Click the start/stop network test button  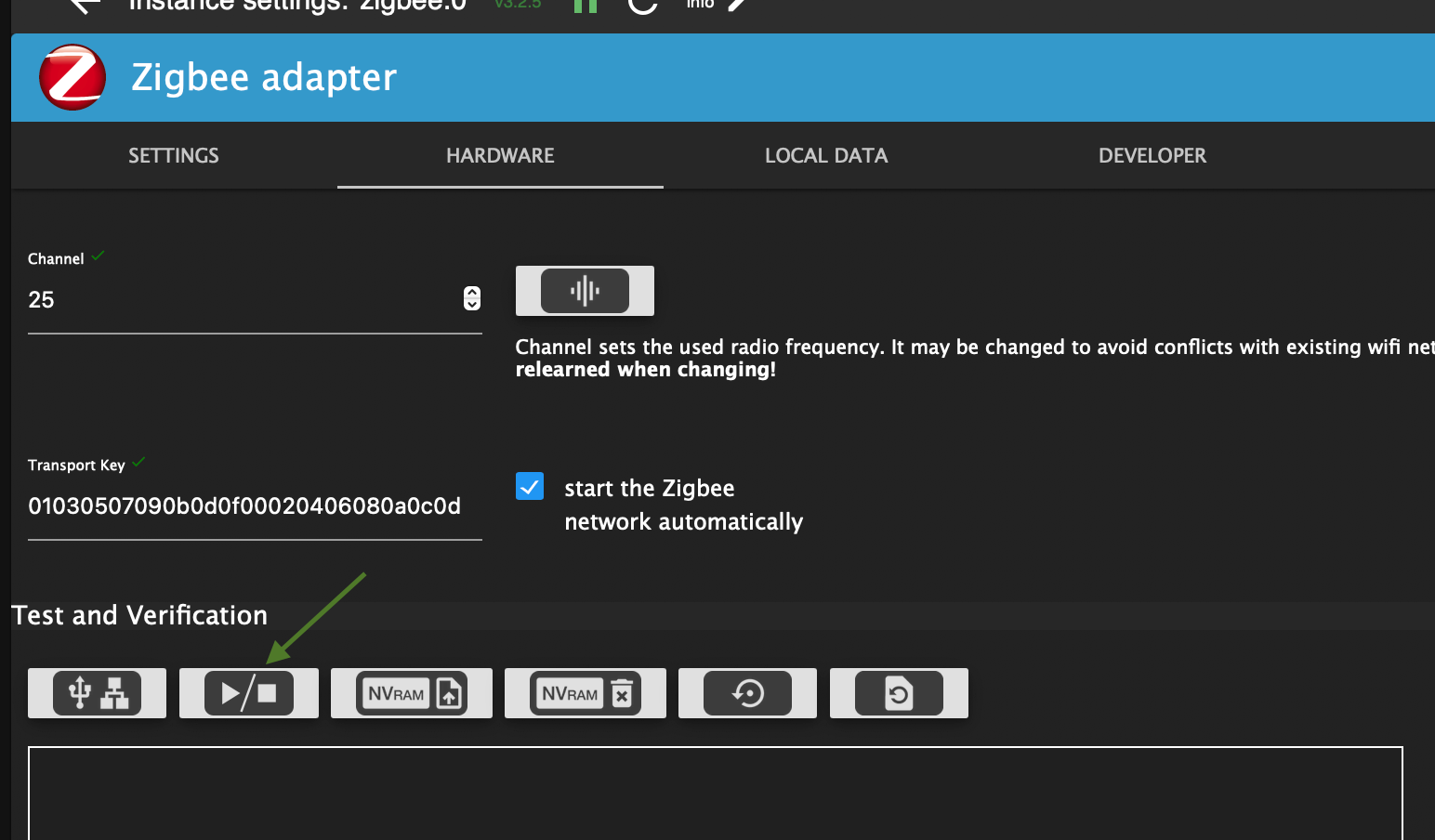(248, 692)
